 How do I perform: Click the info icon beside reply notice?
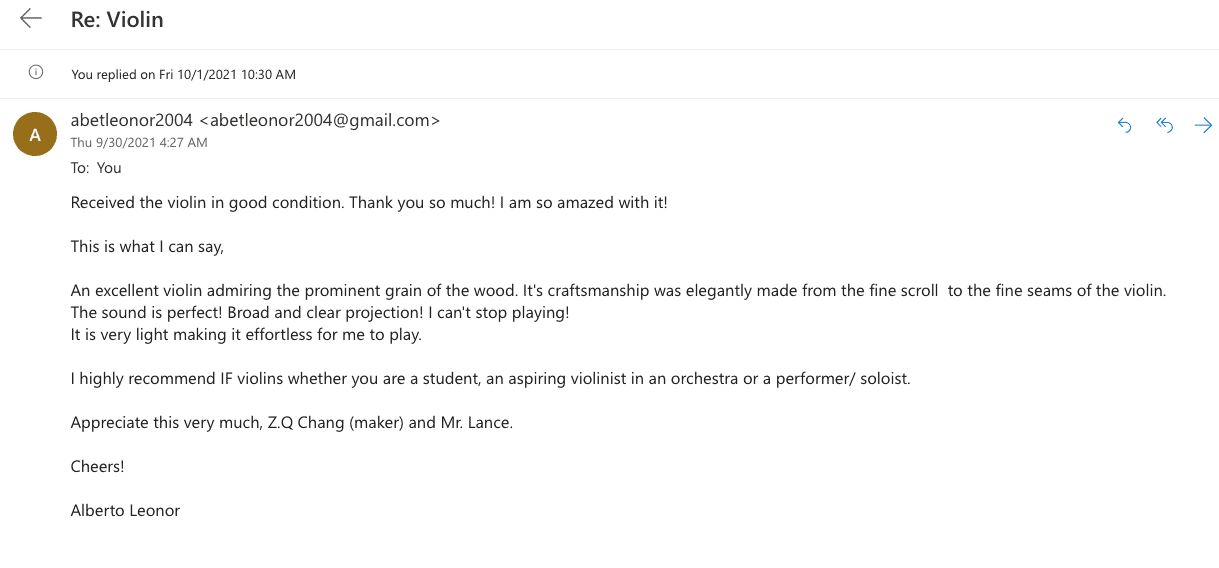coord(36,73)
